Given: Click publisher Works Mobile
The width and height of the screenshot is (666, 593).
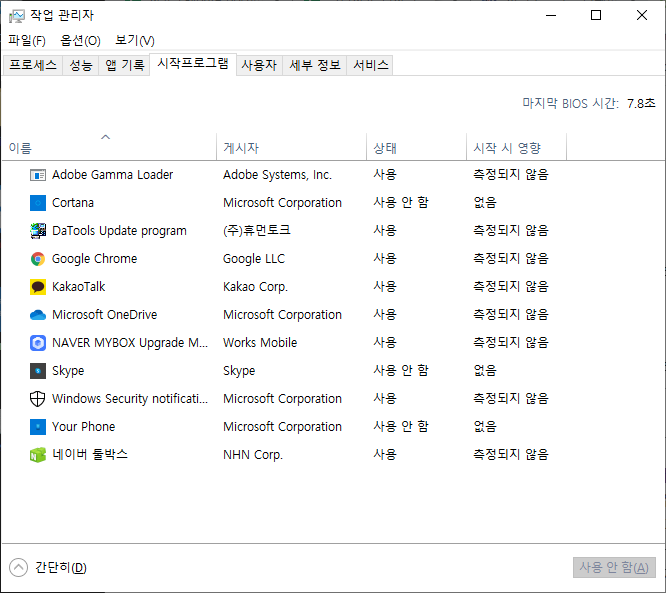Looking at the screenshot, I should point(260,343).
